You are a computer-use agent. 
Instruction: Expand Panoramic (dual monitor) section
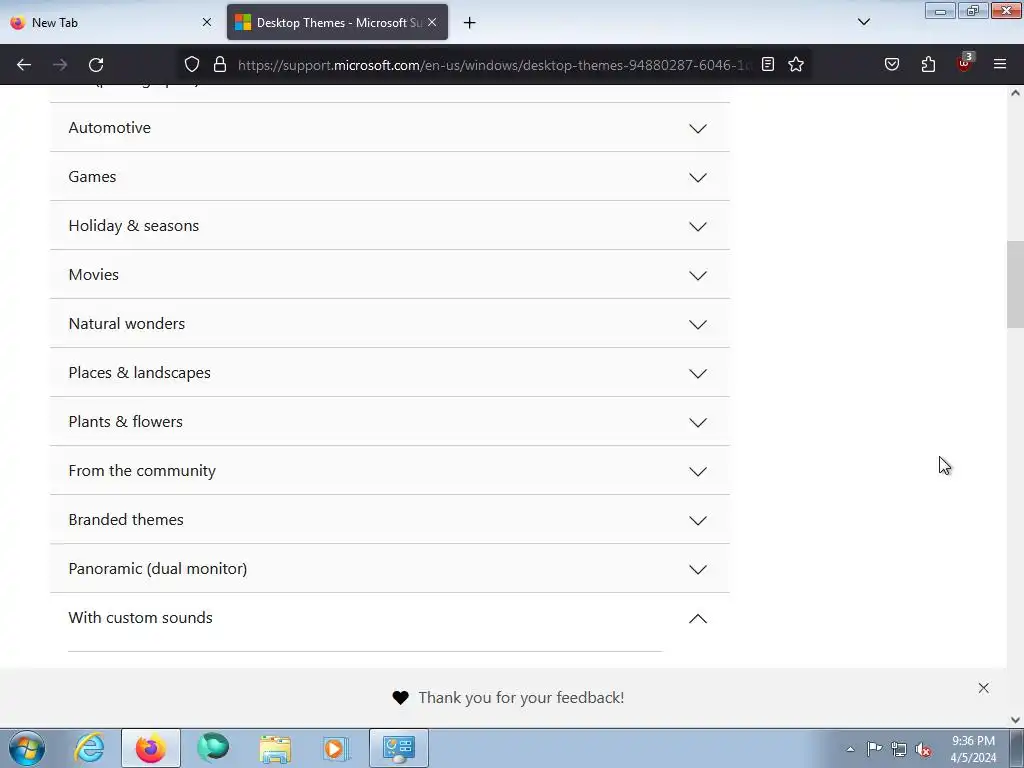pyautogui.click(x=390, y=568)
